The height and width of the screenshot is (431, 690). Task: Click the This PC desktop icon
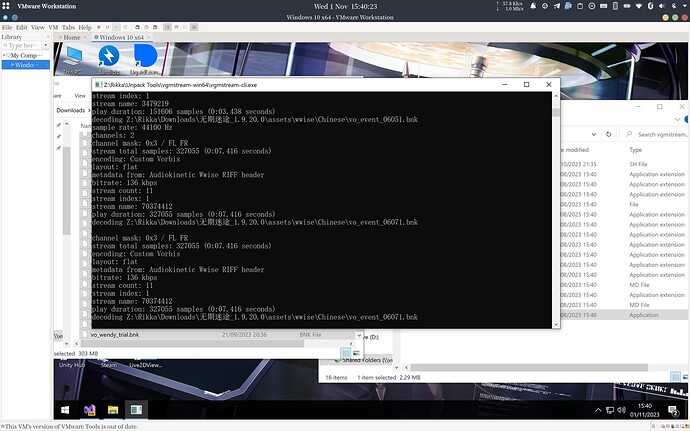[73, 60]
